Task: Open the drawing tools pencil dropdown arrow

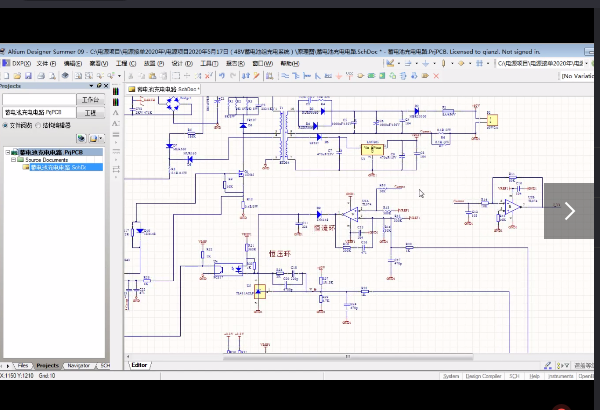Action: 399,63
